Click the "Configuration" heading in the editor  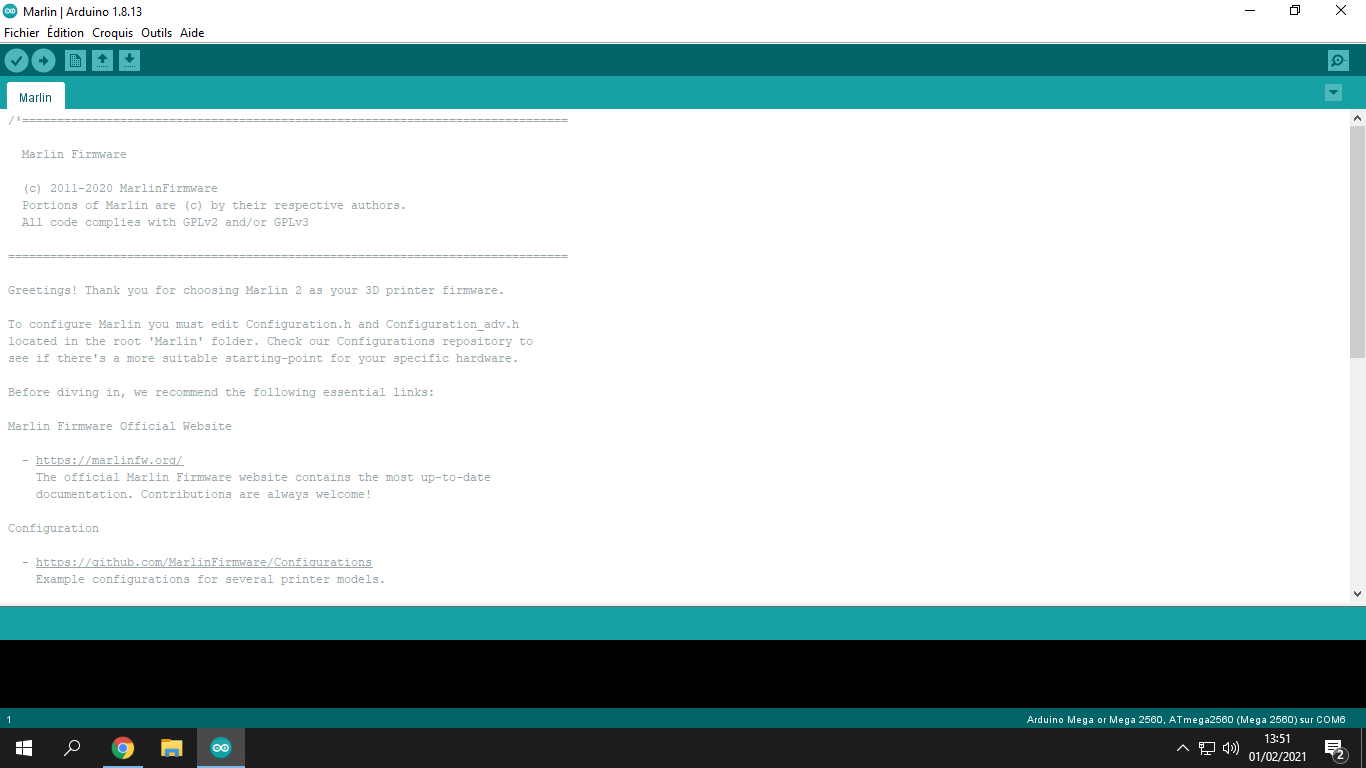point(54,528)
